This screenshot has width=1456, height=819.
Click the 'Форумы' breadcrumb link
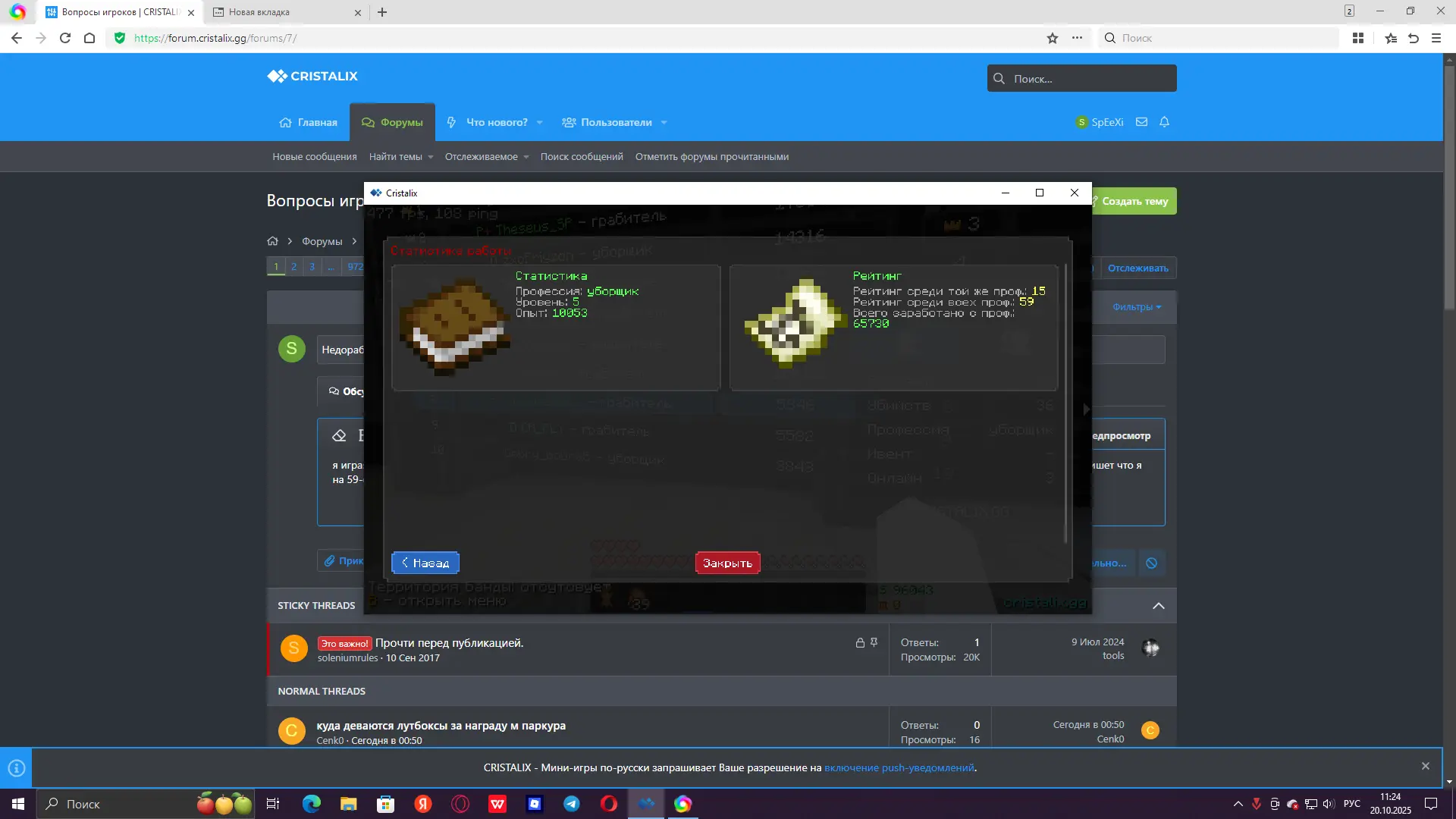pos(322,241)
